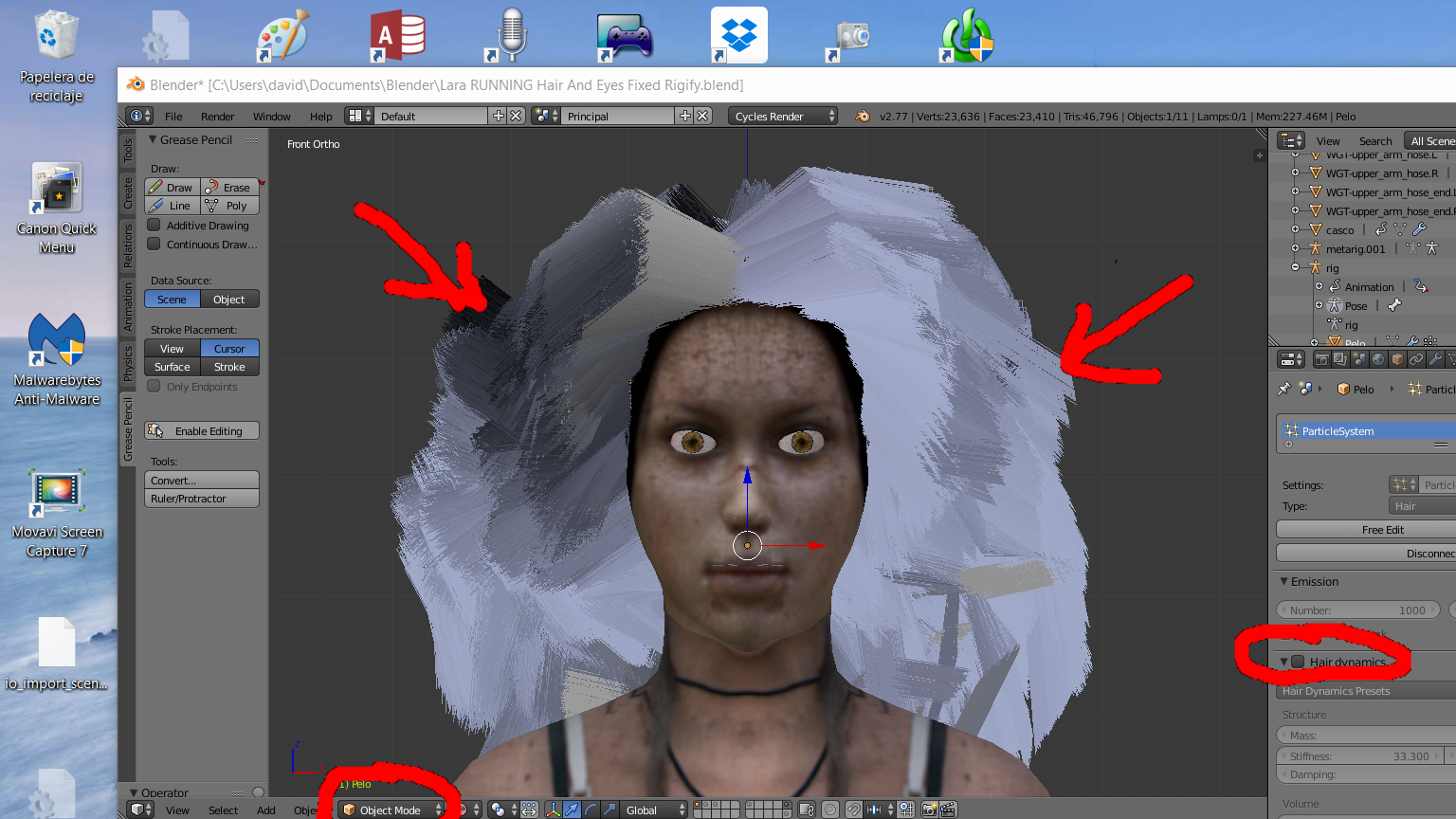Open the Render menu
1456x819 pixels.
click(217, 117)
